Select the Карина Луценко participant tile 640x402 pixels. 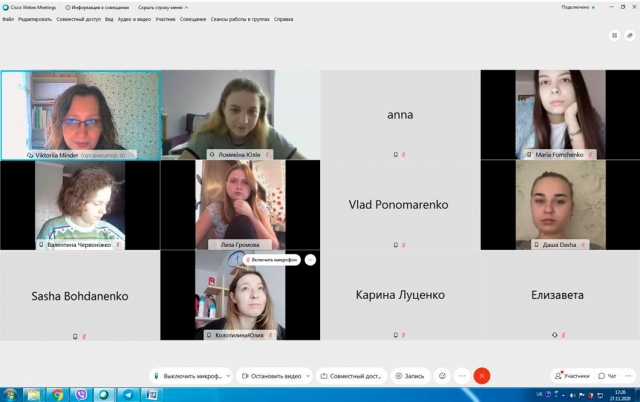(400, 295)
